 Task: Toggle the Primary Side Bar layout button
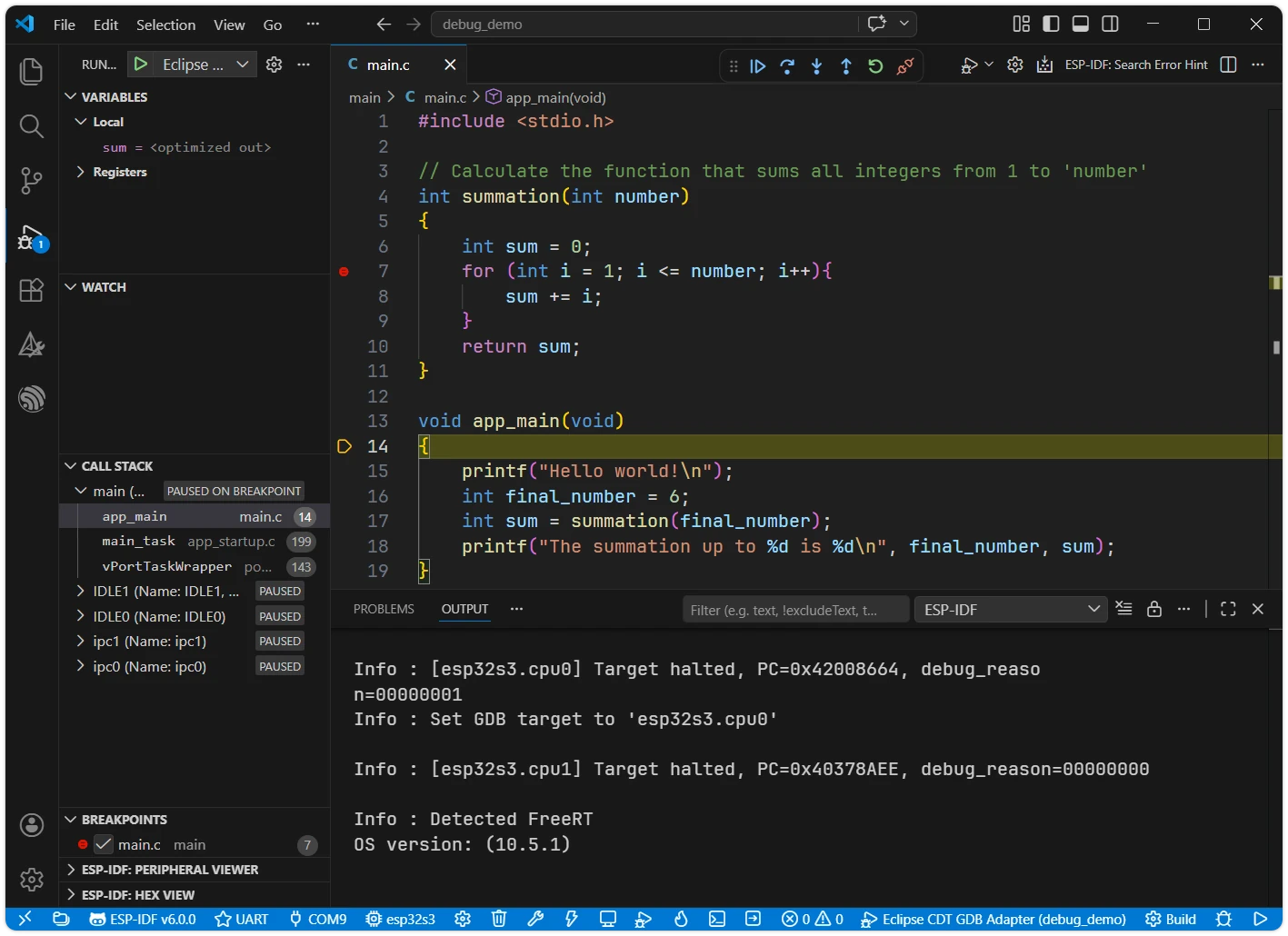click(x=1051, y=24)
